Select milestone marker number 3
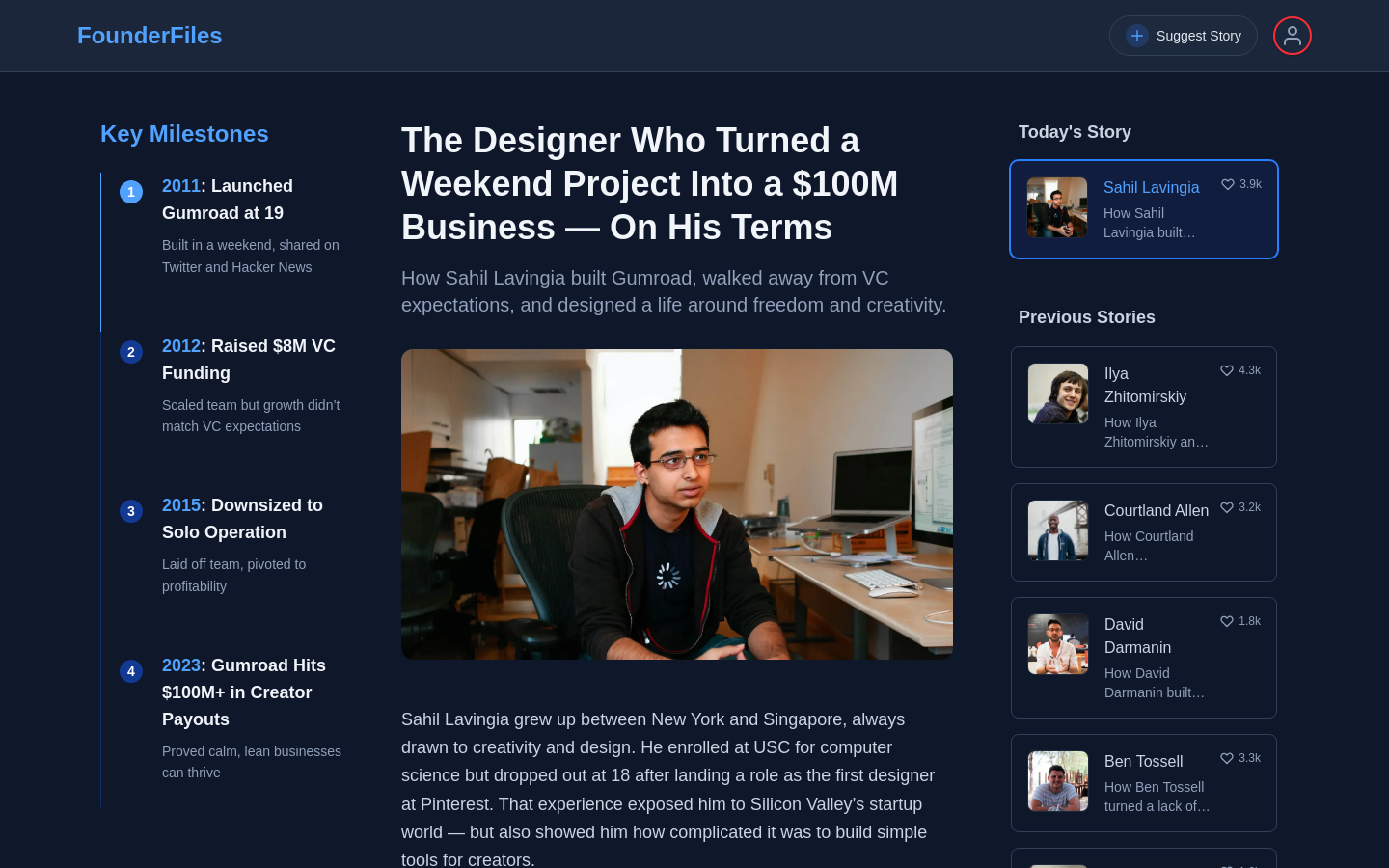Screen dimensions: 1389x868 [131, 511]
